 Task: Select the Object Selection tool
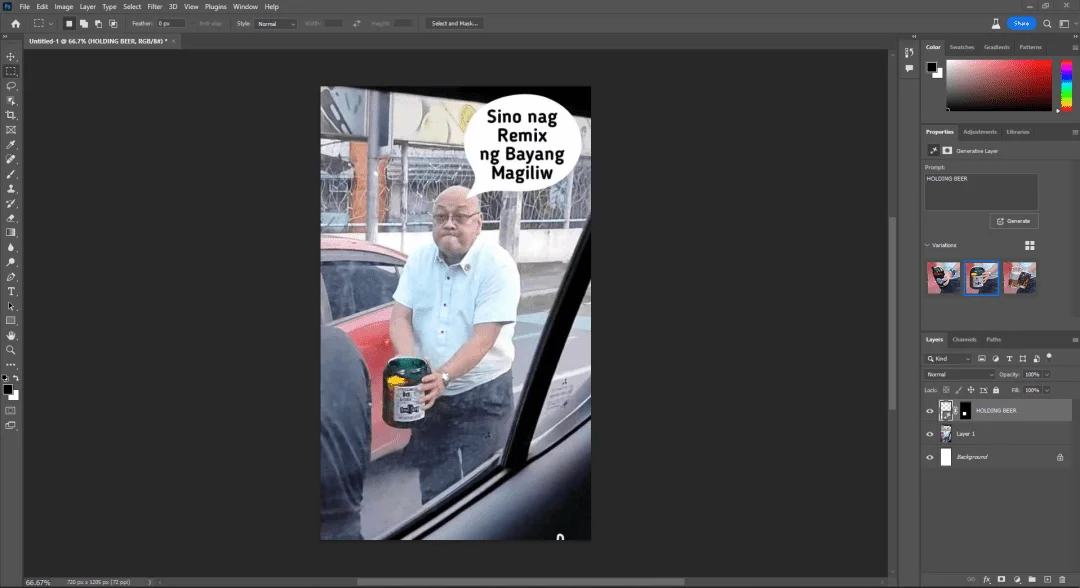click(x=11, y=101)
